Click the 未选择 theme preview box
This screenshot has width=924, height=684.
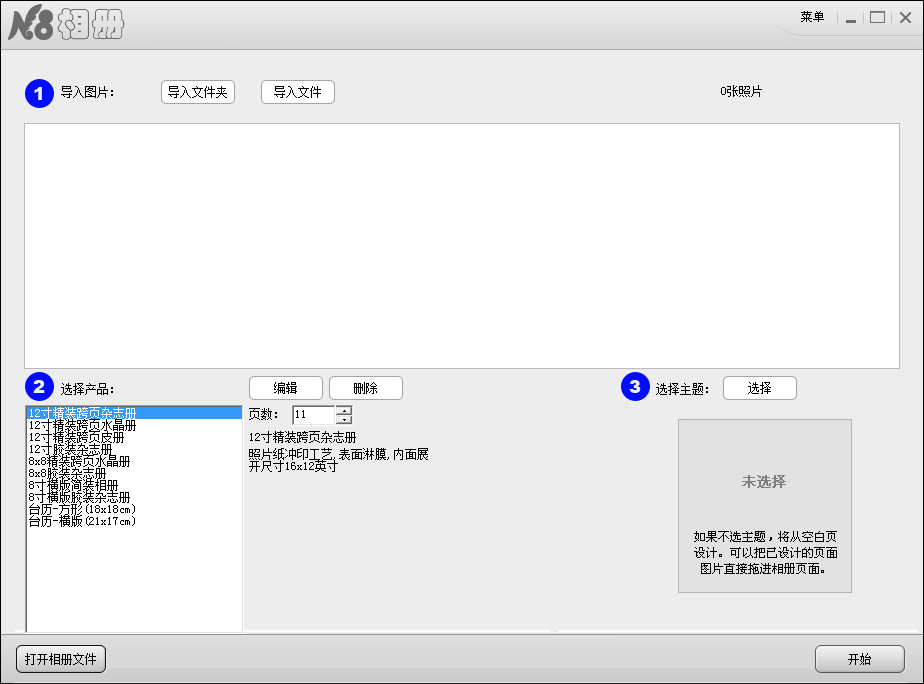[x=765, y=482]
